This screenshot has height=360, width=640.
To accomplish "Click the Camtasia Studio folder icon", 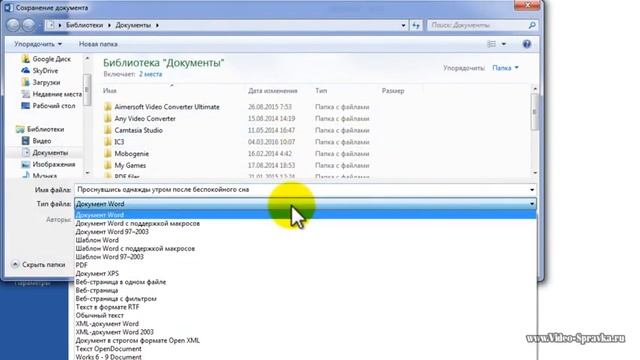I will coord(108,130).
